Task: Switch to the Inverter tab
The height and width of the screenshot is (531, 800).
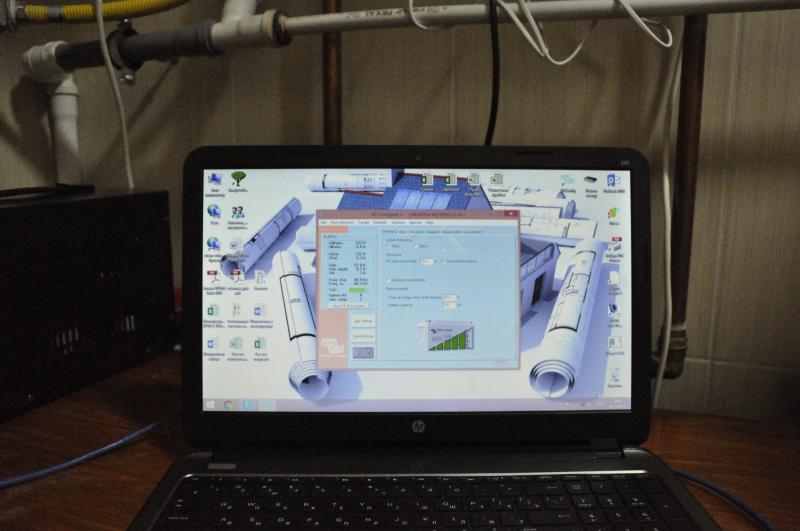Action: click(415, 231)
